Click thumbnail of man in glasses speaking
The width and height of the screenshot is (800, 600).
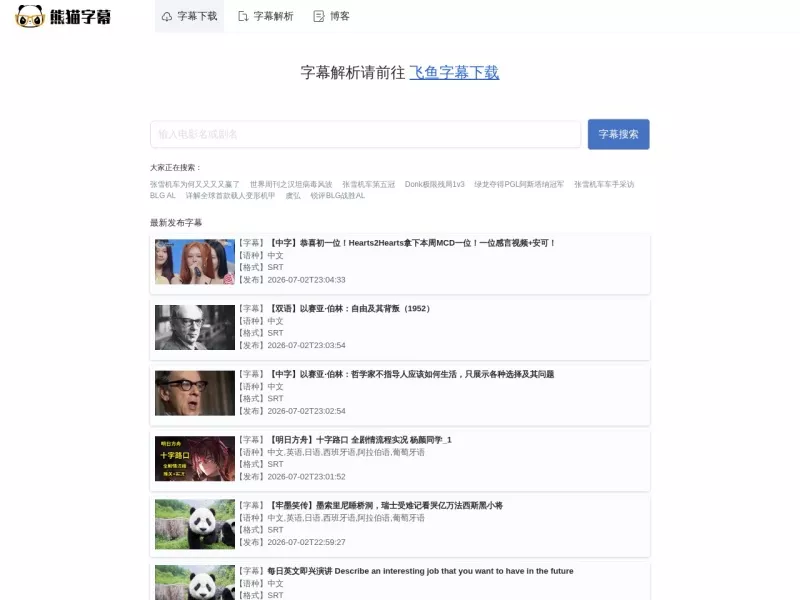195,393
